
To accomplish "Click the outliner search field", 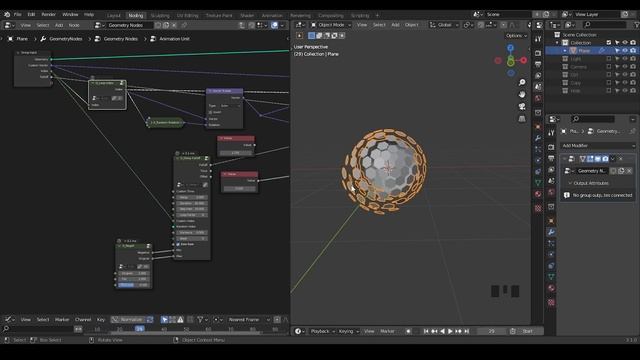I will click(x=604, y=25).
